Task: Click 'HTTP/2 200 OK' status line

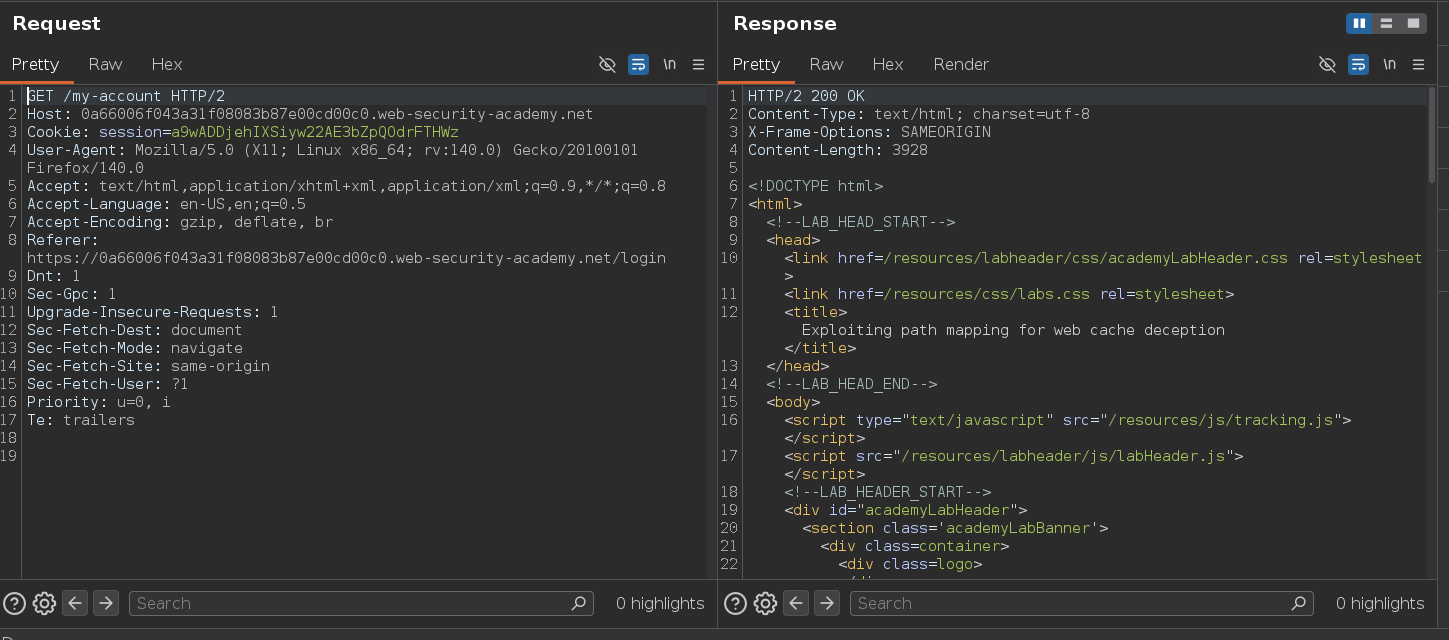Action: (x=806, y=96)
